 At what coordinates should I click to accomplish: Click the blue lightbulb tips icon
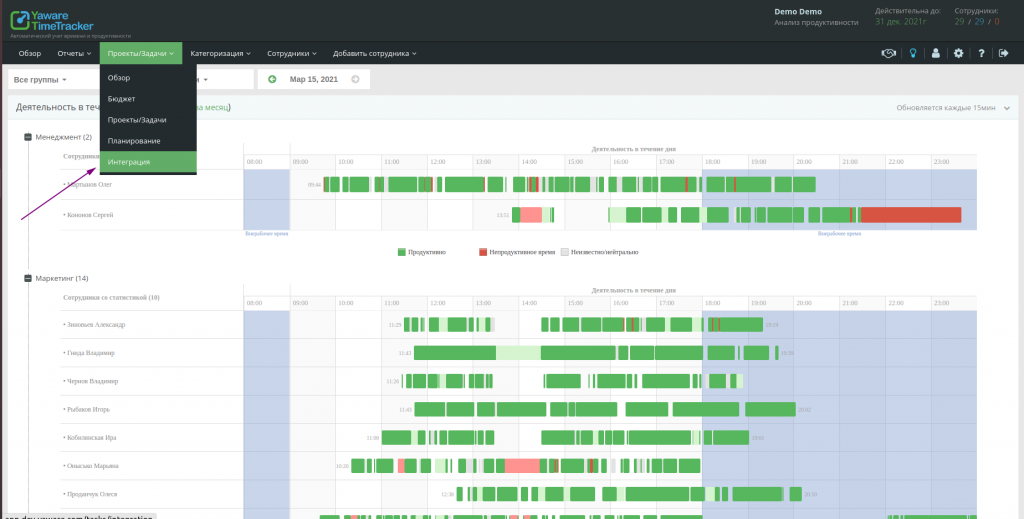pyautogui.click(x=913, y=54)
